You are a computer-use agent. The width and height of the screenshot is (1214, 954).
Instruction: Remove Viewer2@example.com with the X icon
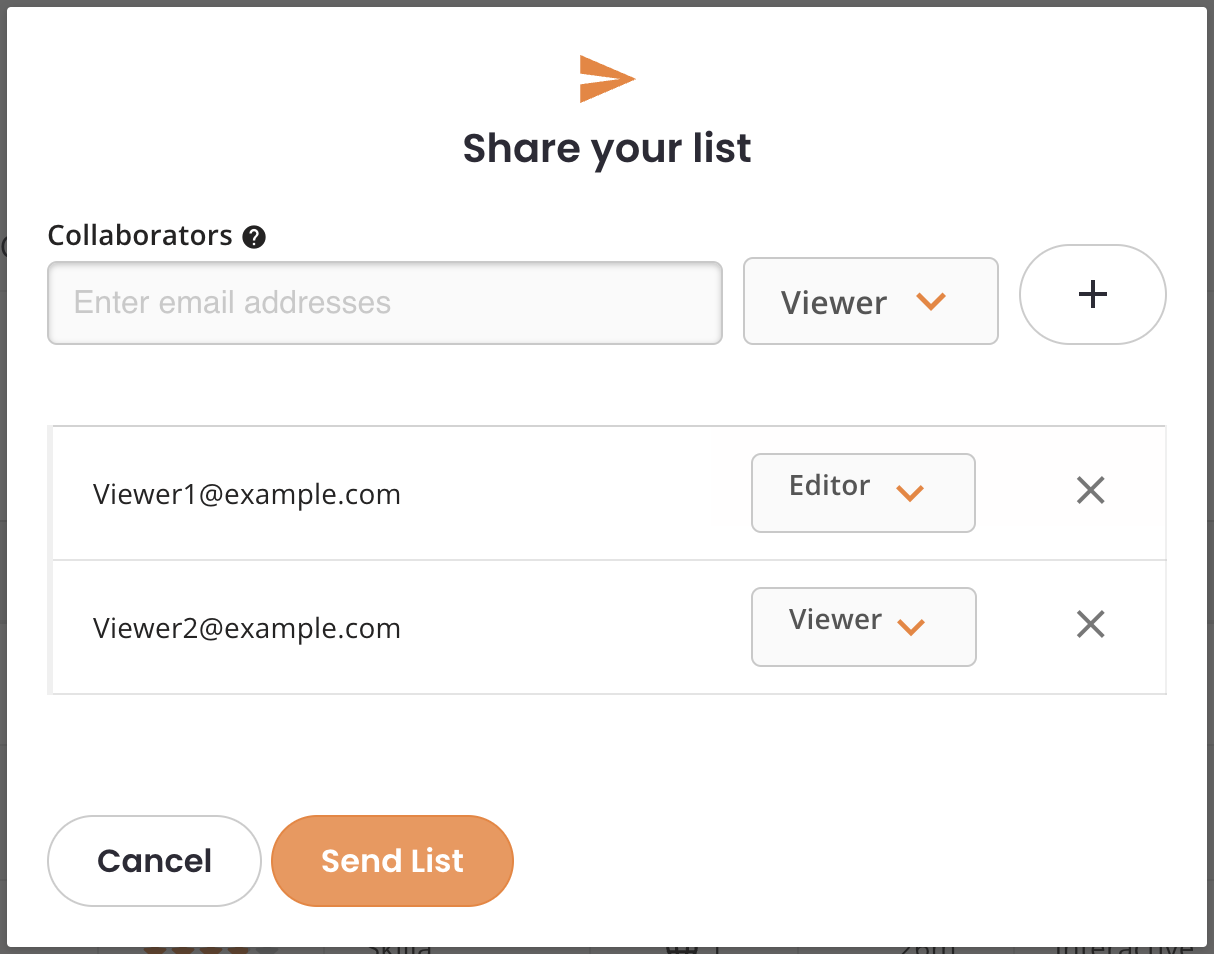(1090, 624)
